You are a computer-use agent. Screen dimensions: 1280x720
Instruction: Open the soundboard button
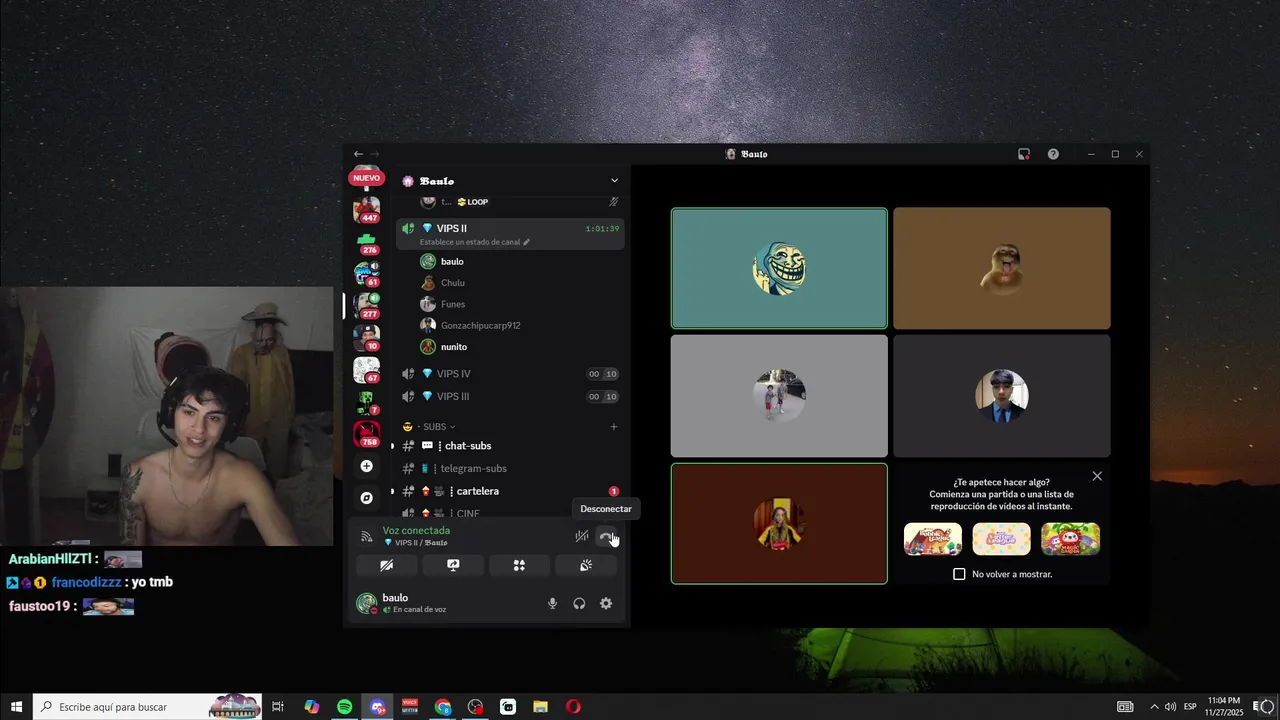586,565
